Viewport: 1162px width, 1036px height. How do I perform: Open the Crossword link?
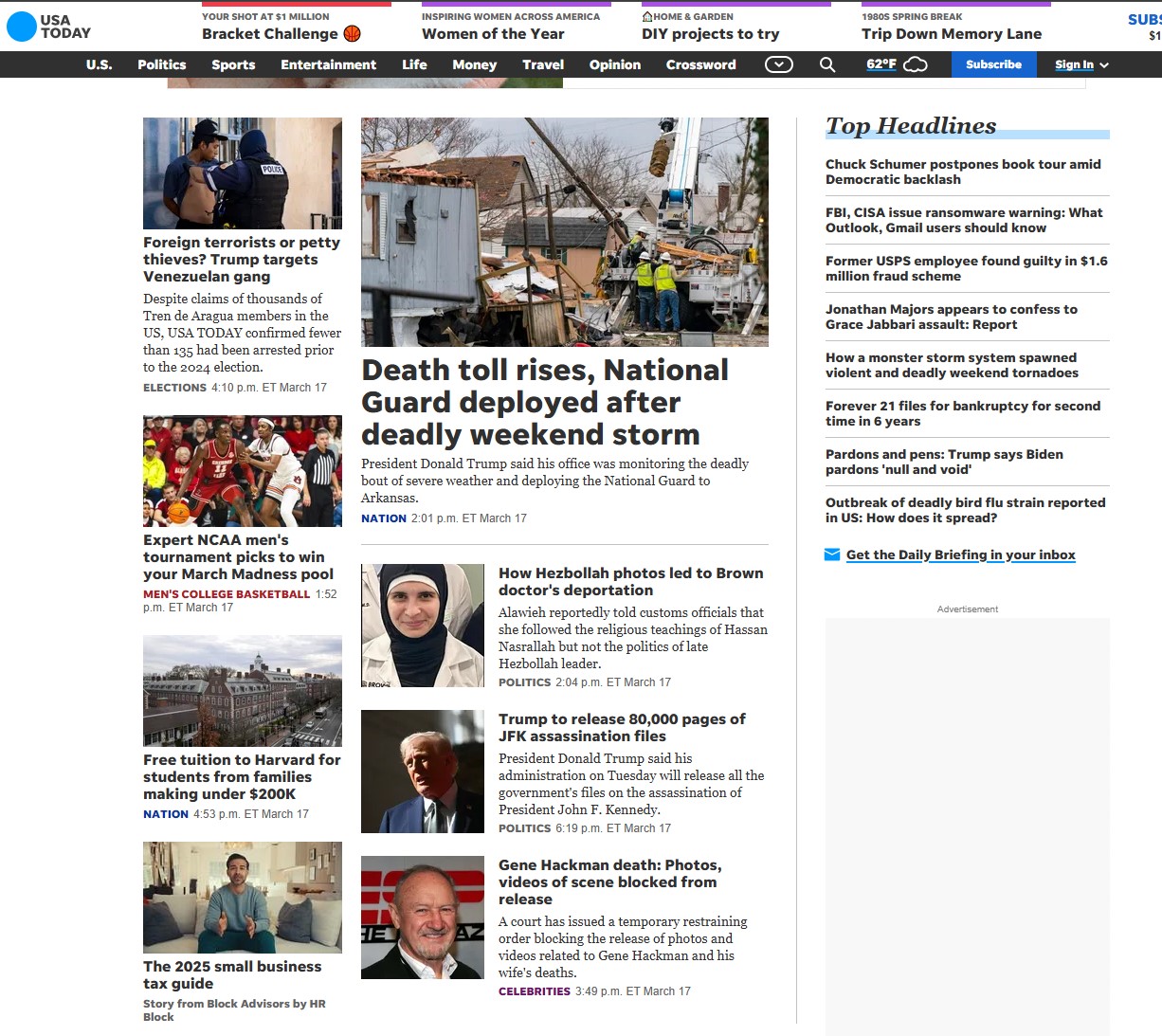pyautogui.click(x=701, y=64)
